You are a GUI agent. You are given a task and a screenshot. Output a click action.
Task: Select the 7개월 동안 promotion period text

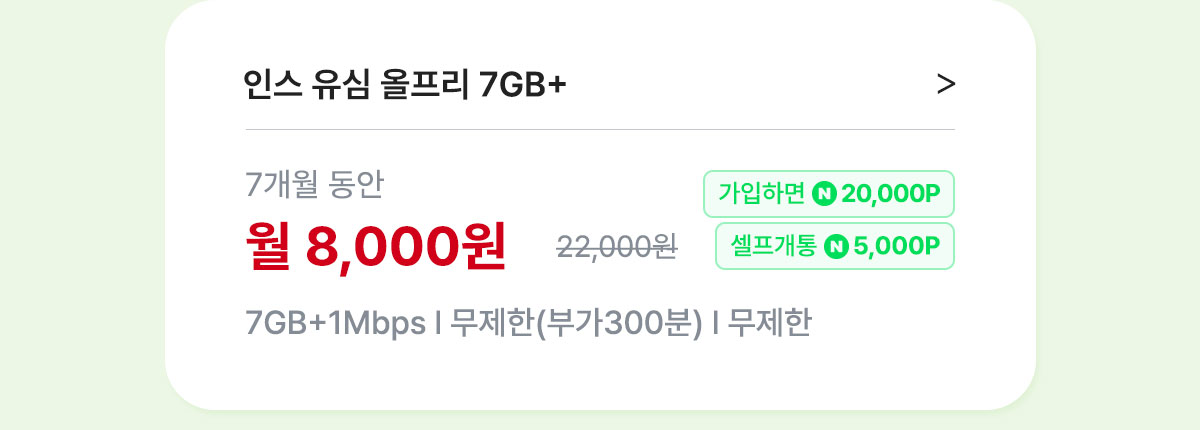315,185
